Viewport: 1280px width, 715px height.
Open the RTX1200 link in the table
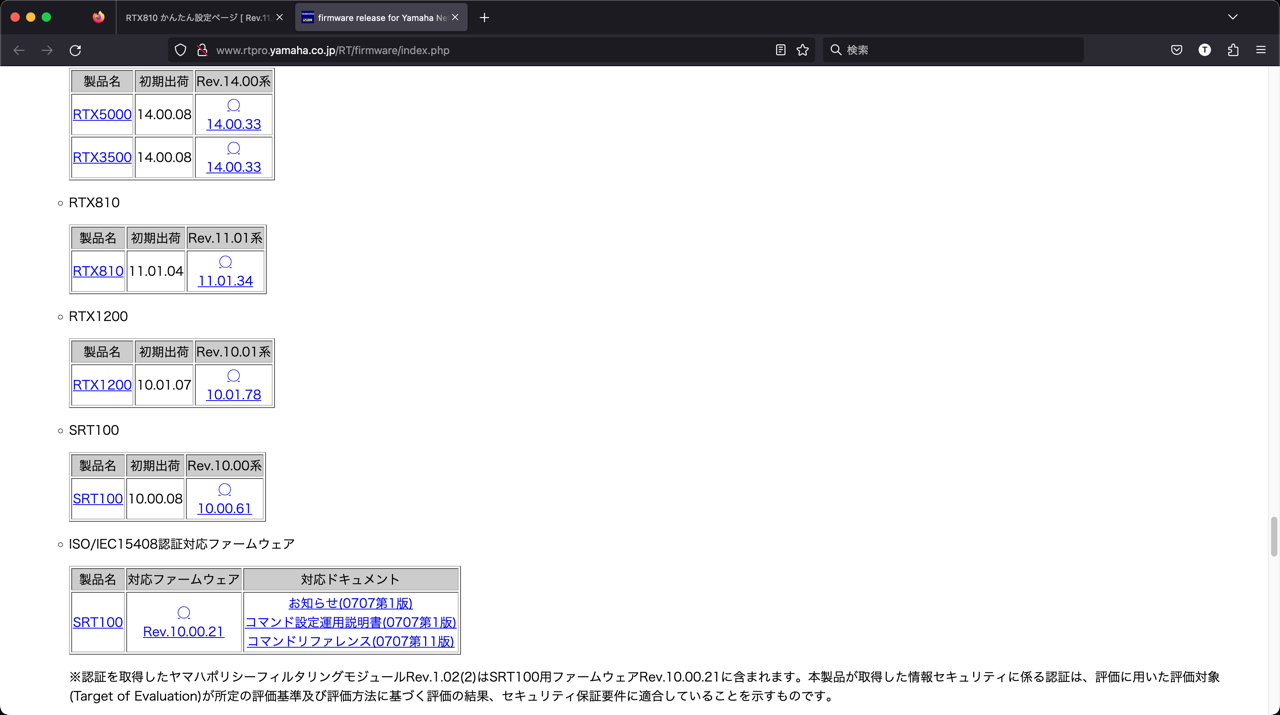click(x=102, y=385)
